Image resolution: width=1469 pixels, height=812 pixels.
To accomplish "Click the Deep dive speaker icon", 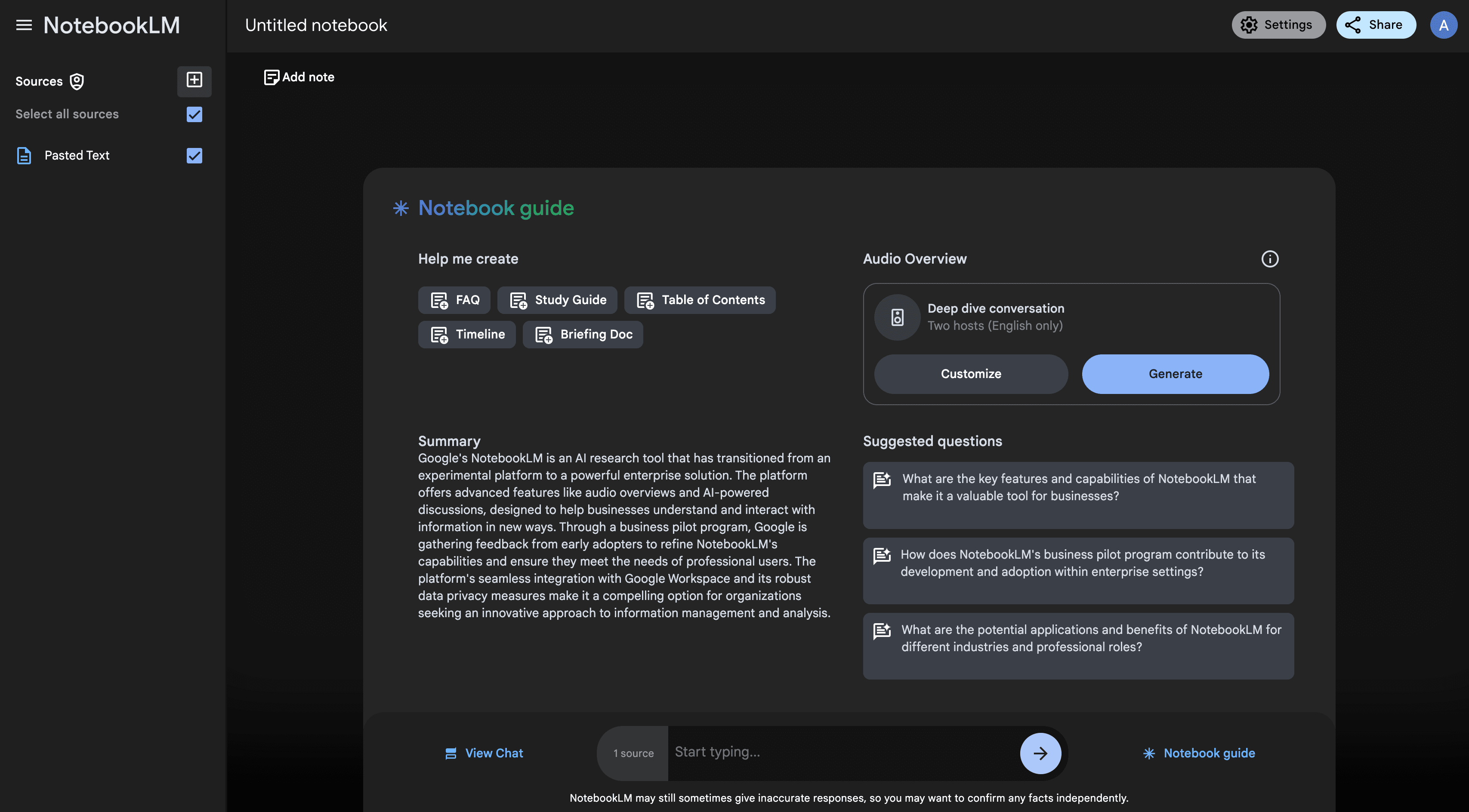I will tap(897, 317).
